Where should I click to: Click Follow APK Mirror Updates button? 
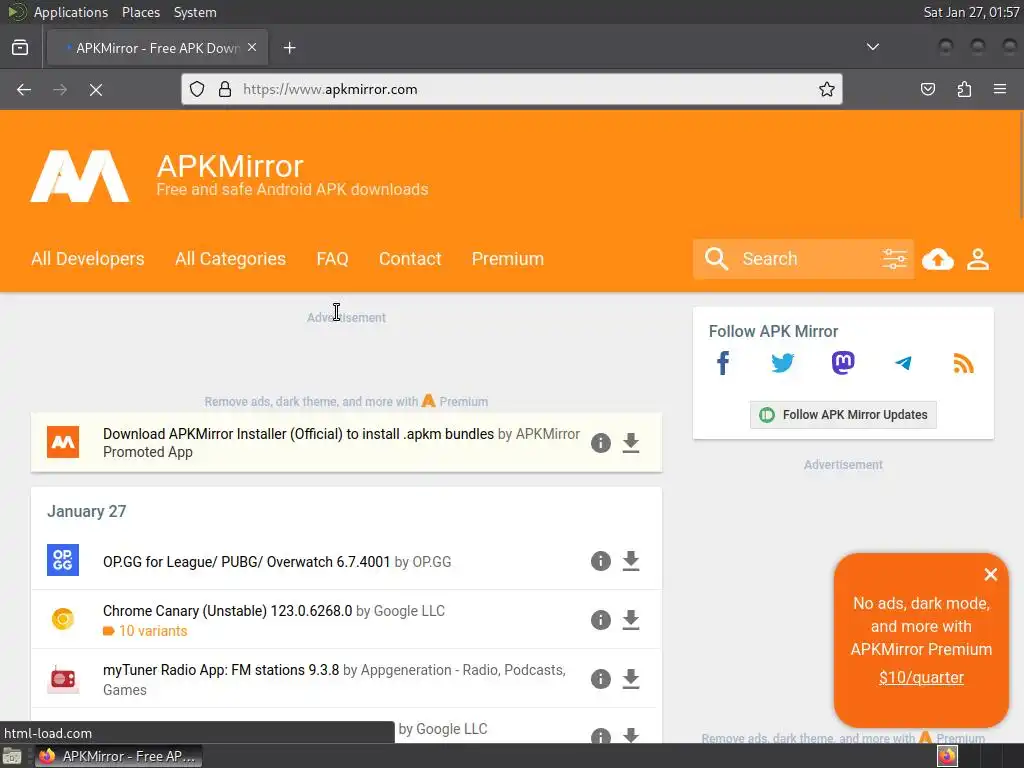point(843,415)
